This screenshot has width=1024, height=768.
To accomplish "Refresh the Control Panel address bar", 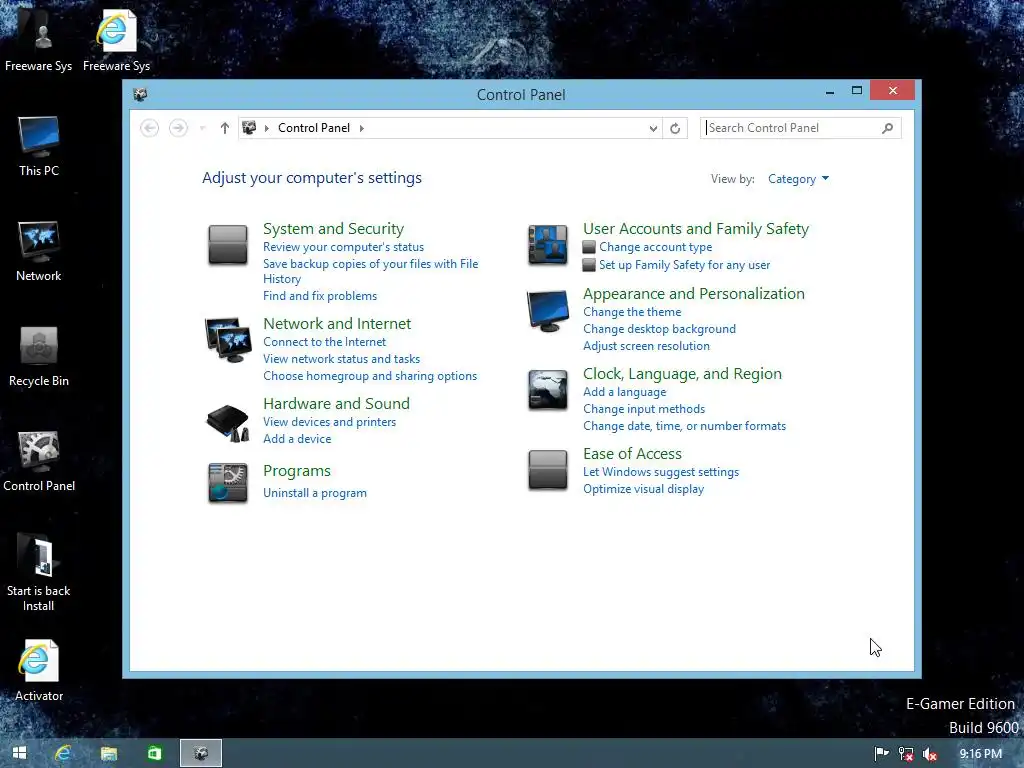I will pos(675,128).
